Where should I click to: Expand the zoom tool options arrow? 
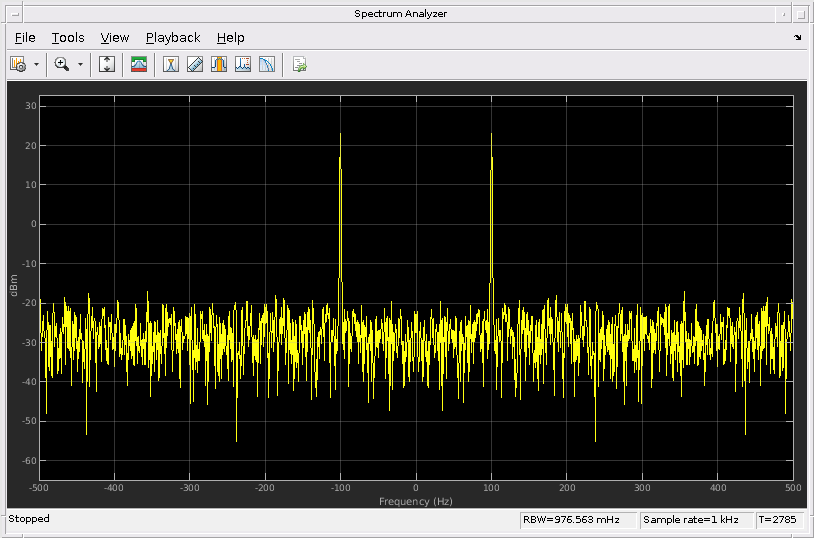click(x=80, y=64)
